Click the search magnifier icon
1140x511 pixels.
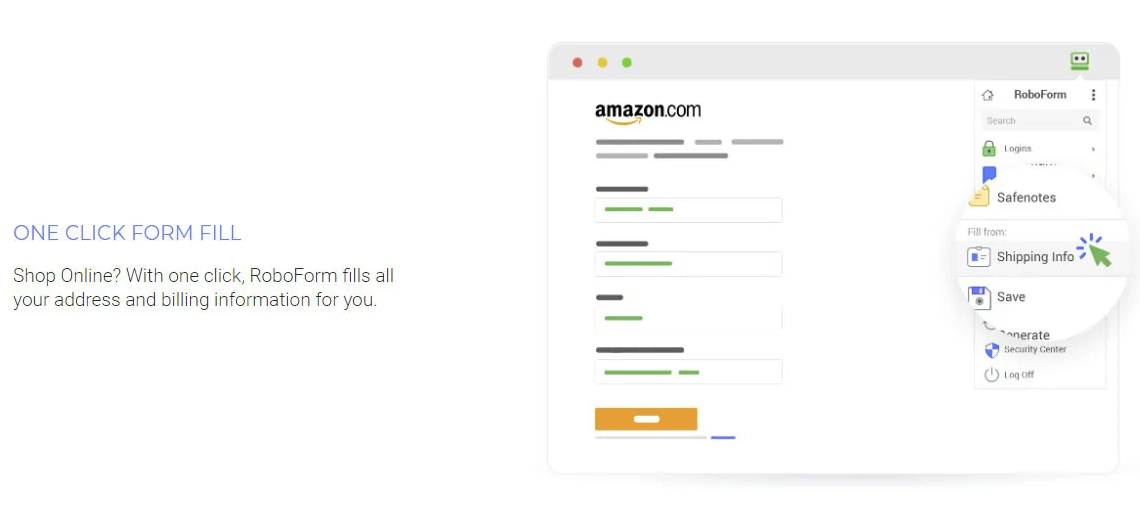[1087, 121]
